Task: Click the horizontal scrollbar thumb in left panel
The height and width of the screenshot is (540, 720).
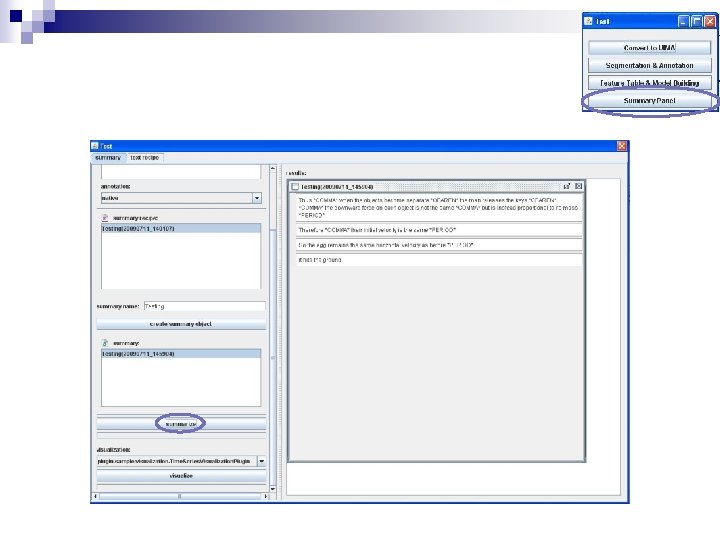Action: point(180,496)
